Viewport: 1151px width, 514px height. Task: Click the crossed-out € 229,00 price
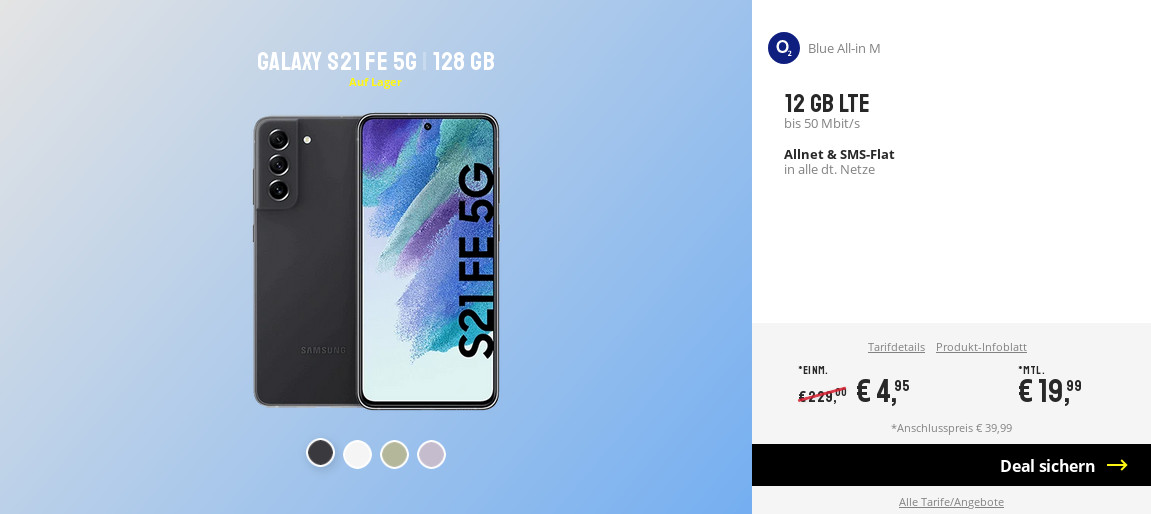tap(822, 394)
